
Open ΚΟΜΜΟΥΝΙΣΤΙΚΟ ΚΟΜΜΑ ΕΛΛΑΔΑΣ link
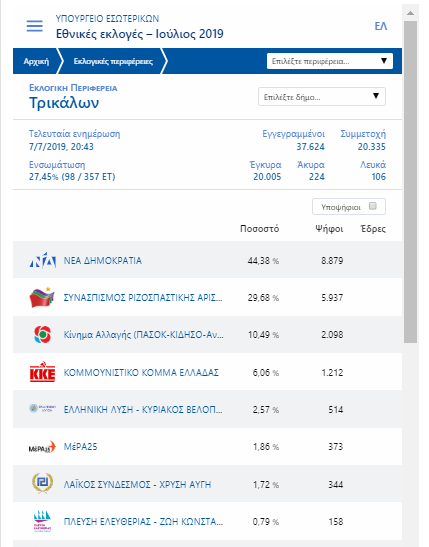coord(141,372)
